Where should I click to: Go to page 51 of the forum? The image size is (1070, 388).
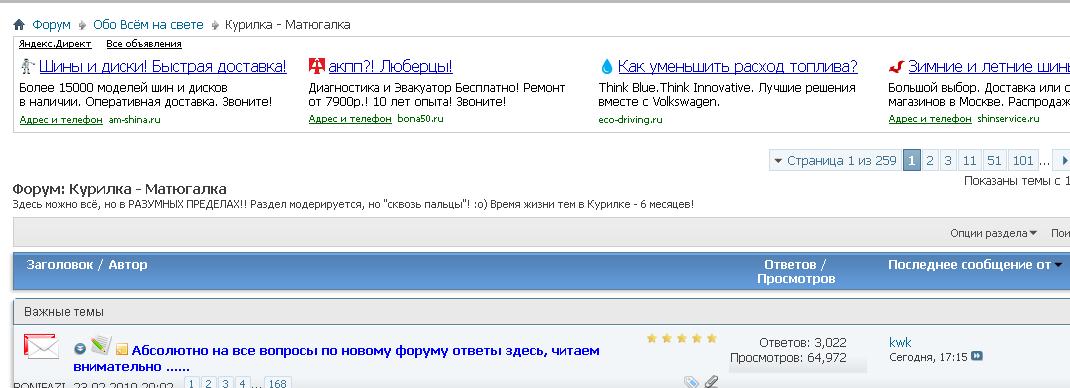(994, 161)
